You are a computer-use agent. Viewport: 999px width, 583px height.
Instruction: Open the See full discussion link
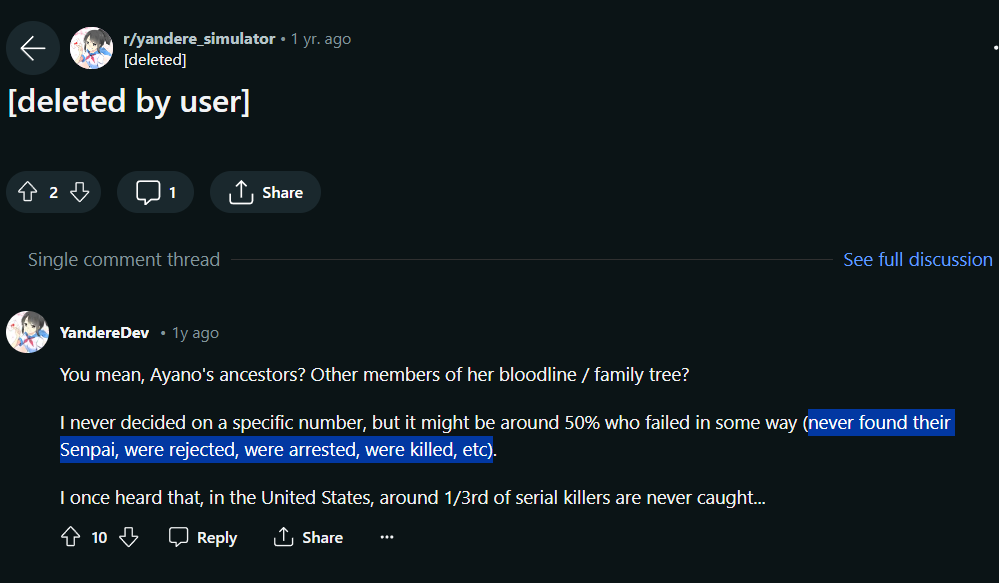(x=917, y=260)
